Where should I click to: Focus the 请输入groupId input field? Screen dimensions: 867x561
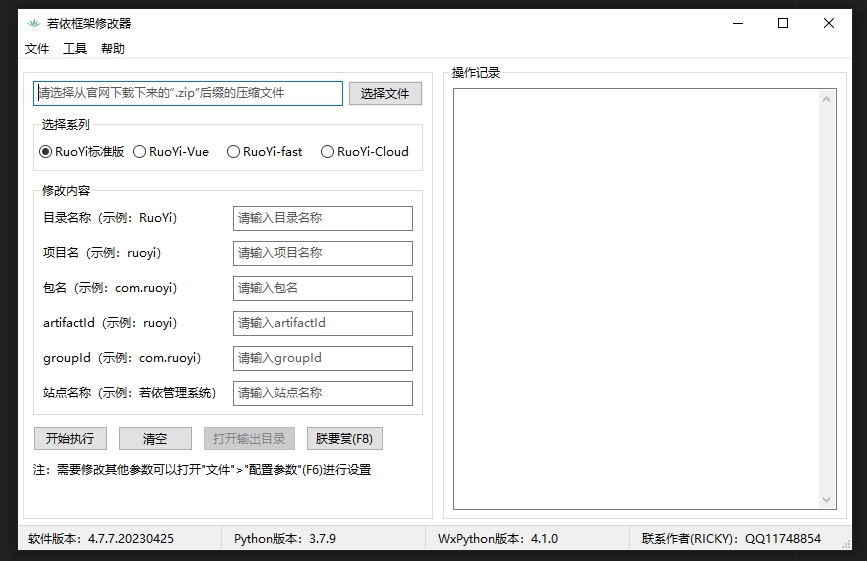coord(323,358)
